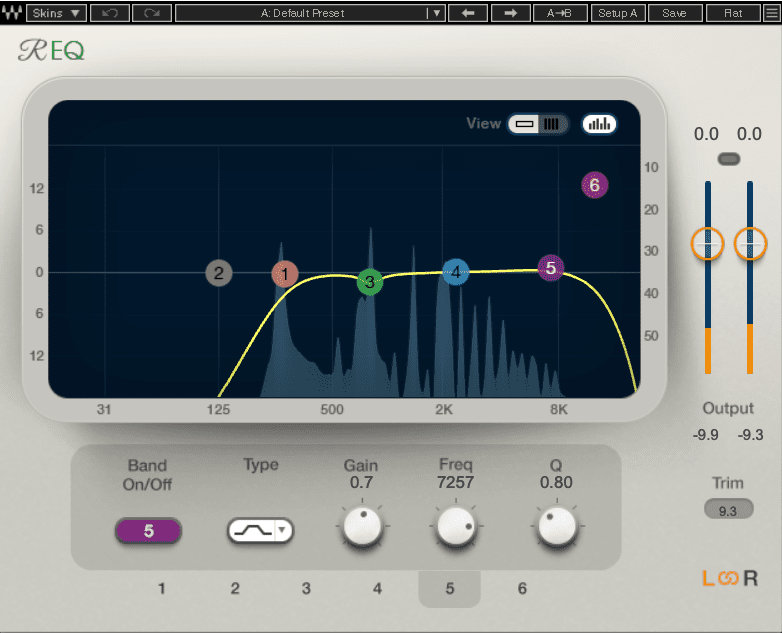Open the Skins dropdown menu
This screenshot has width=782, height=633.
point(56,13)
